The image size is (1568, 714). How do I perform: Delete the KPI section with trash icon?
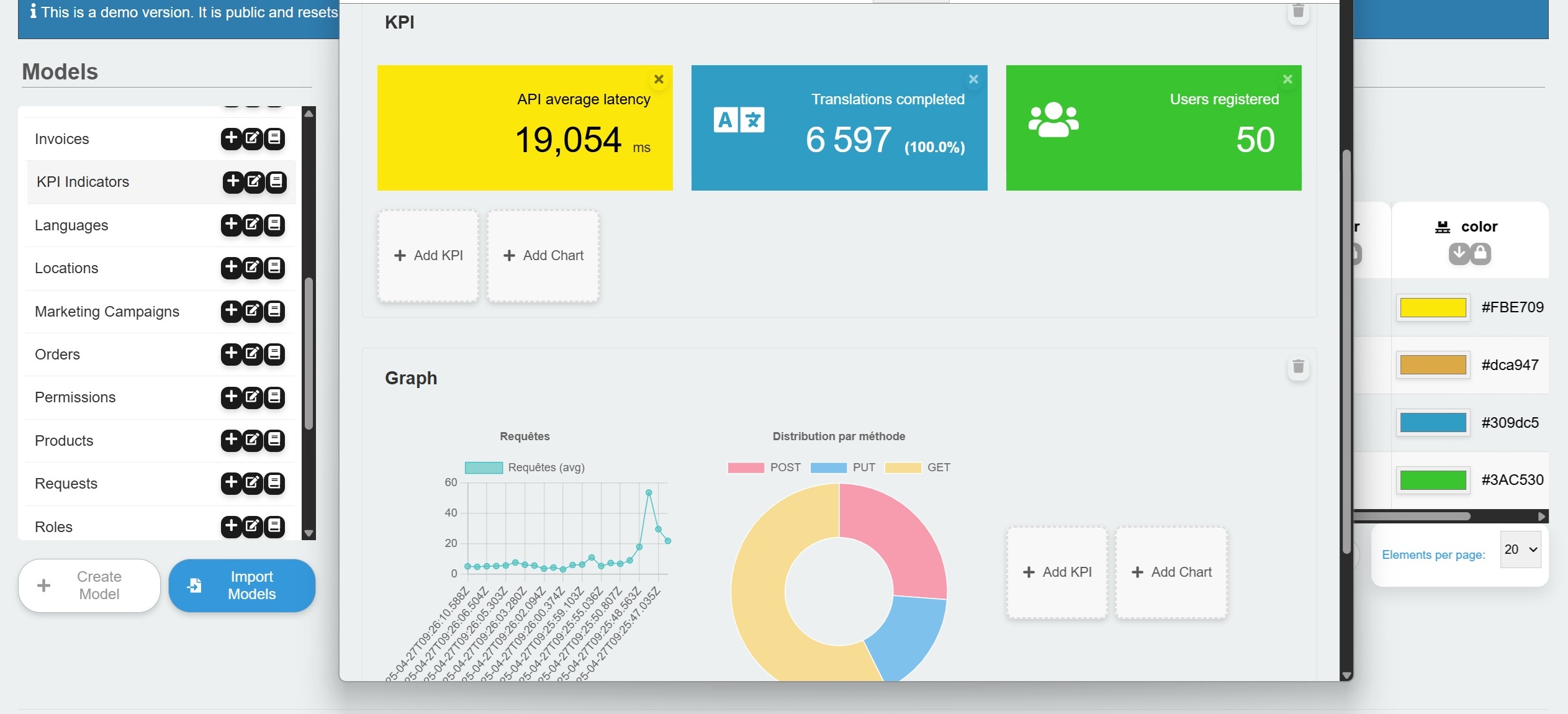[x=1298, y=12]
